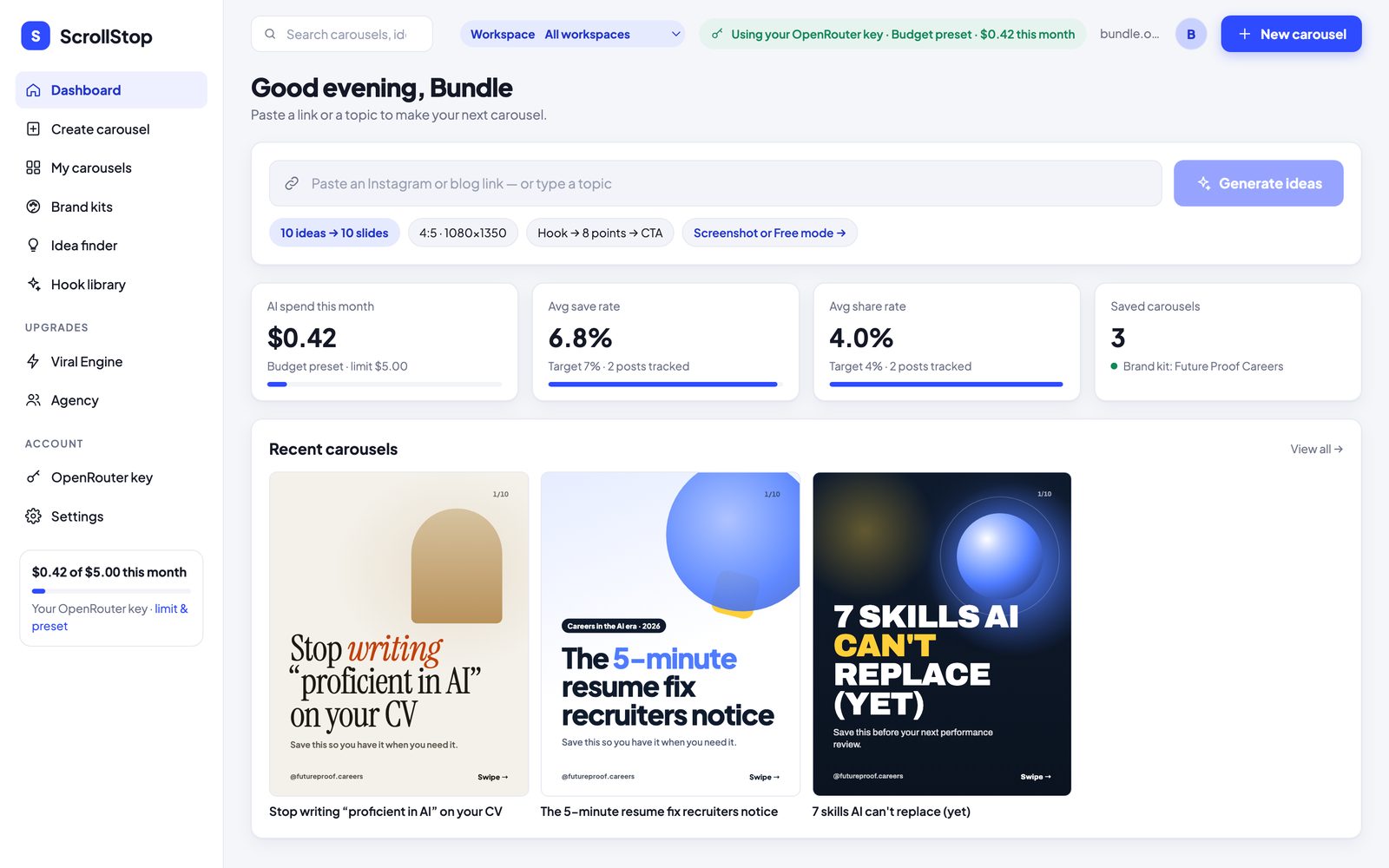Open the Dashboard menu item
The image size is (1389, 868).
[x=111, y=90]
